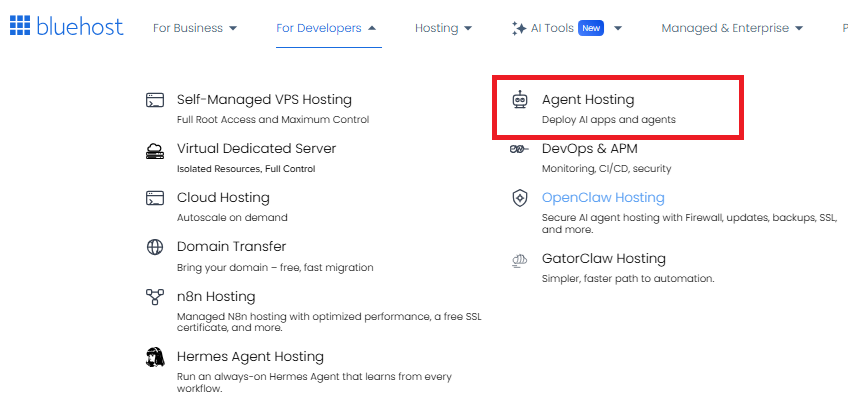Viewport: 848px width, 409px height.
Task: Open Self-Managed VPS Hosting link
Action: click(x=264, y=100)
